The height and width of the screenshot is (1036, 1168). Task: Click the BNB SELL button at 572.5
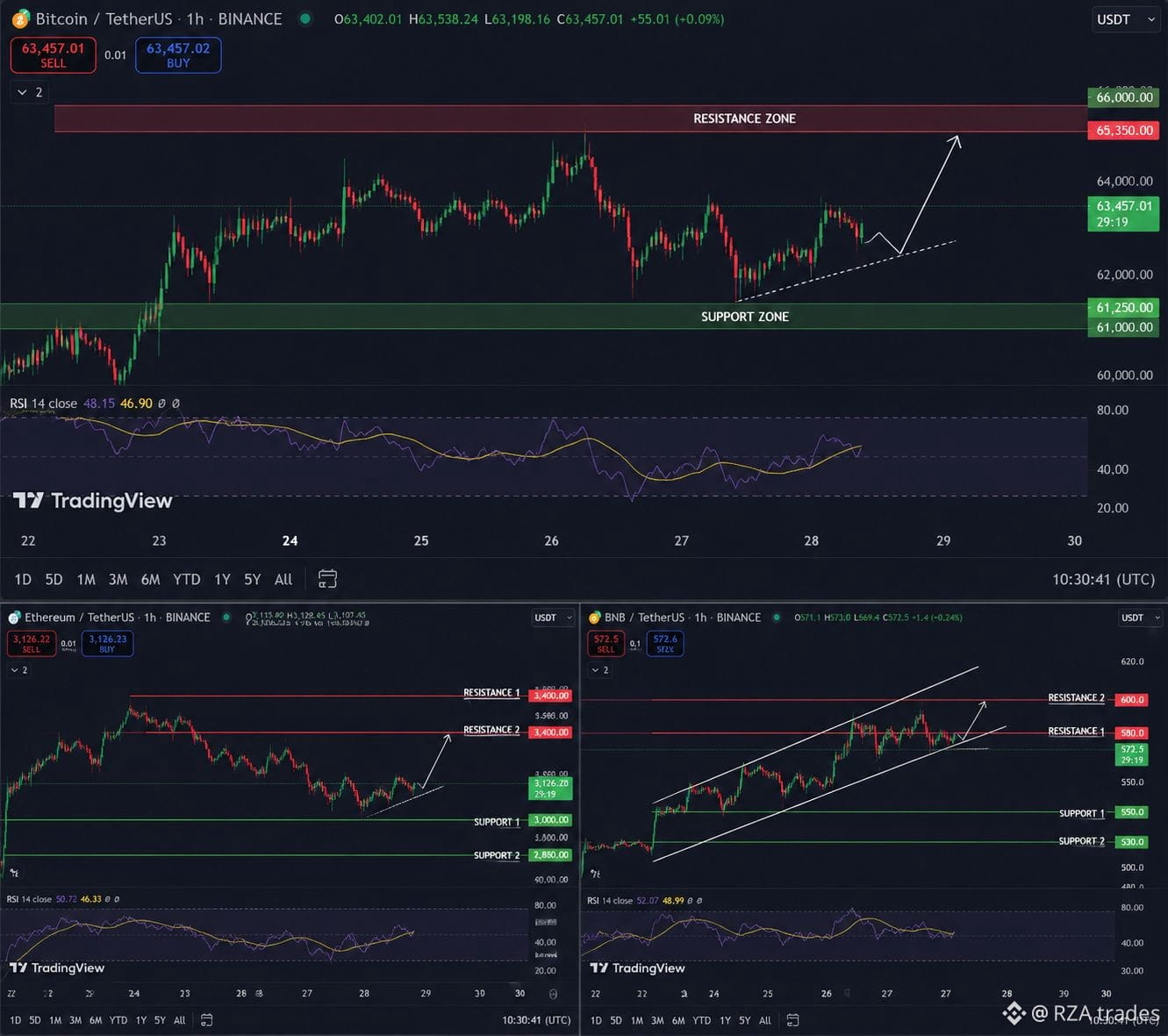coord(605,643)
